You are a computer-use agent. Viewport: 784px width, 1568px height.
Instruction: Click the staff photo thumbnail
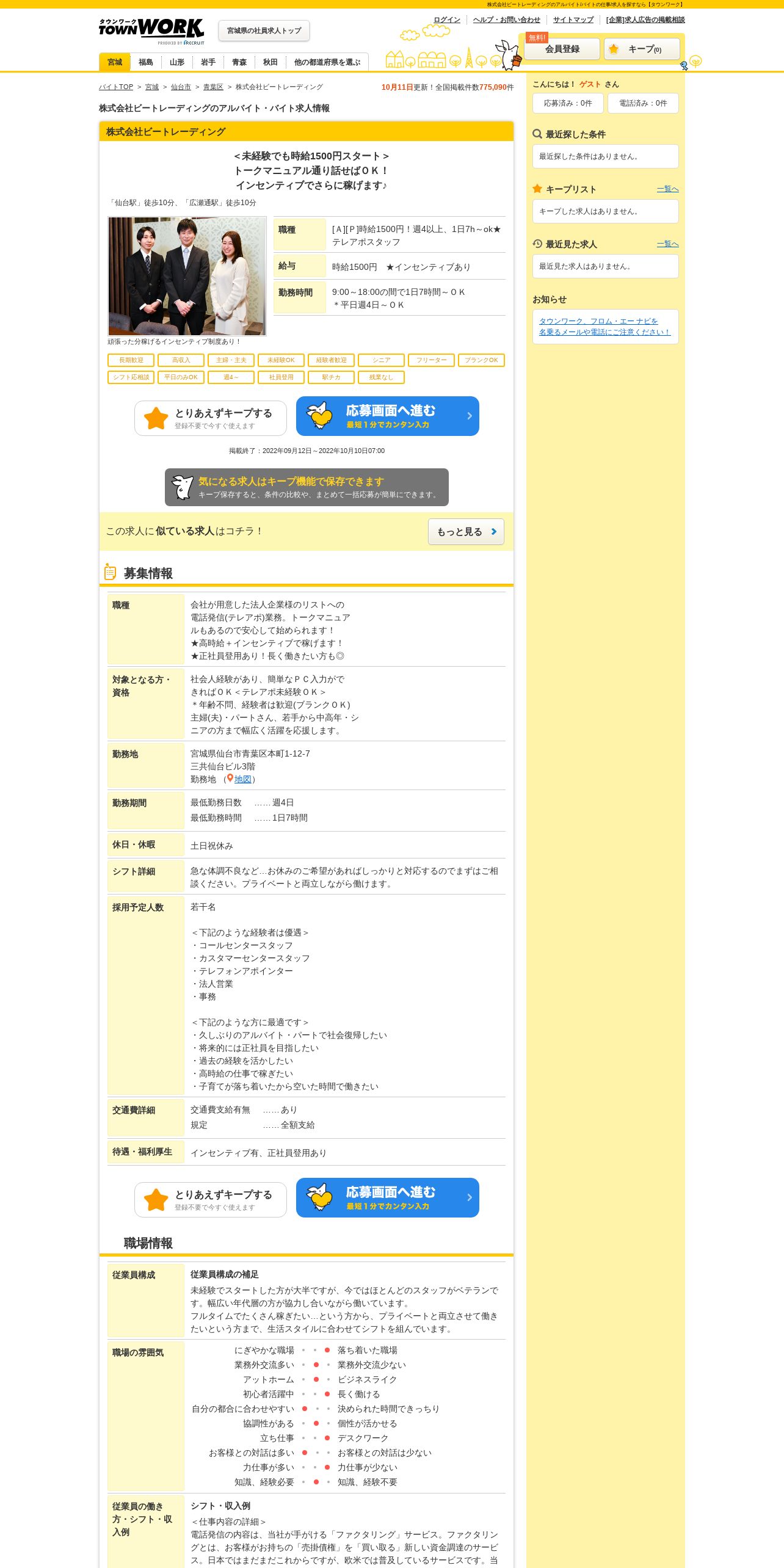pos(187,276)
